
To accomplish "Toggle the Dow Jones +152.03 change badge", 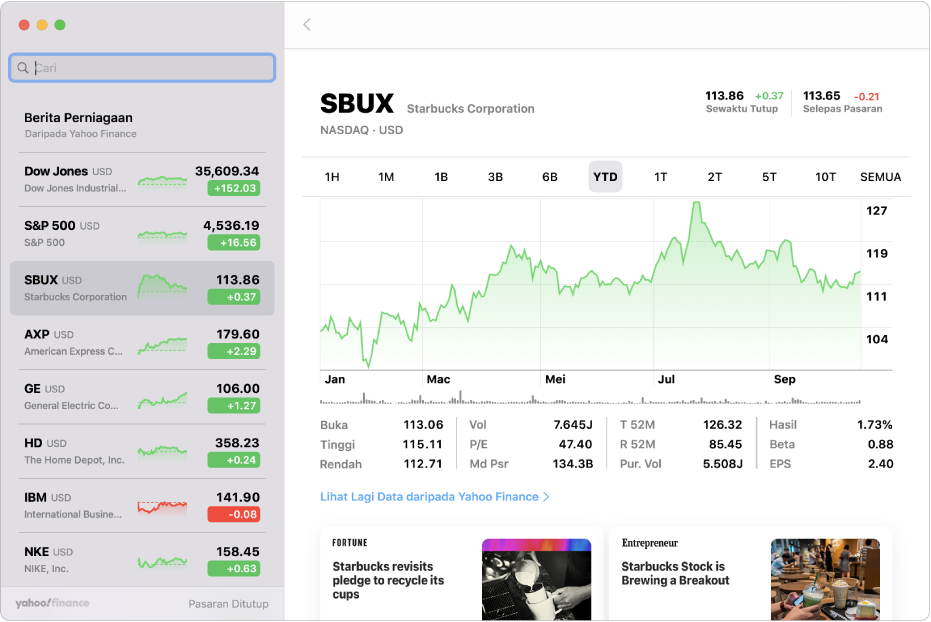I will [x=233, y=188].
